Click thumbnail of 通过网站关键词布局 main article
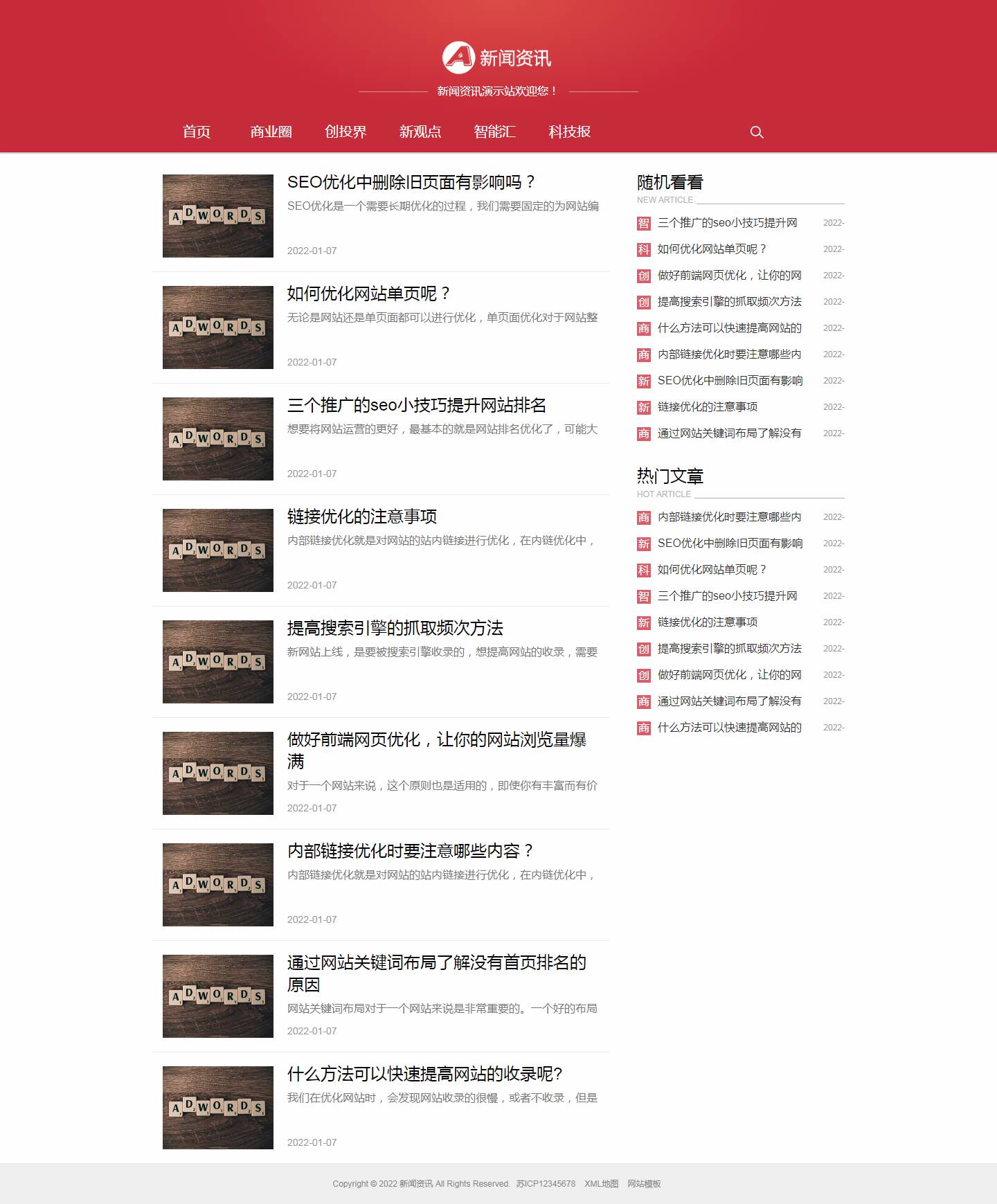This screenshot has height=1204, width=997. (218, 996)
